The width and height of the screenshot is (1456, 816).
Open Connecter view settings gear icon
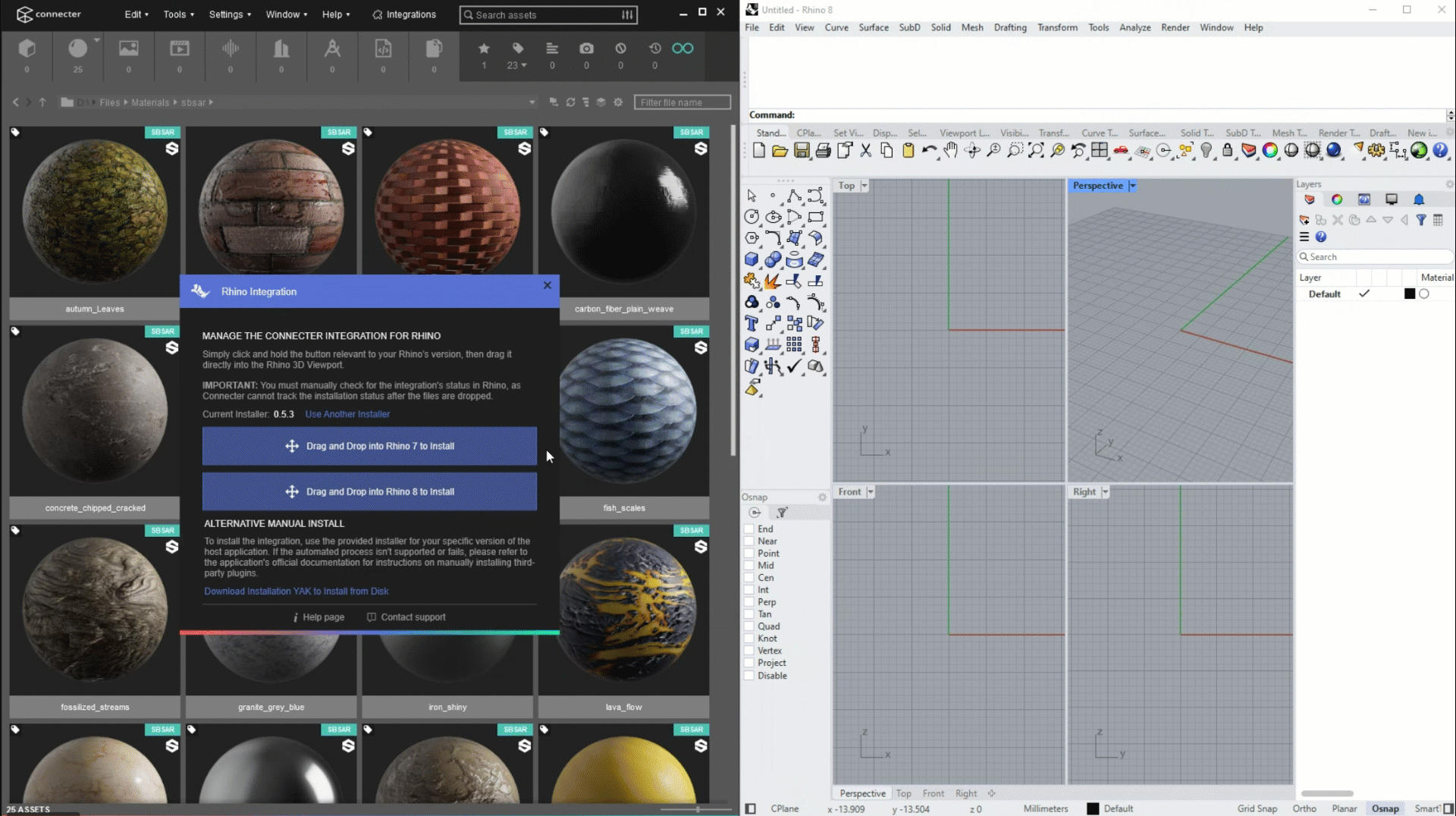[x=618, y=102]
